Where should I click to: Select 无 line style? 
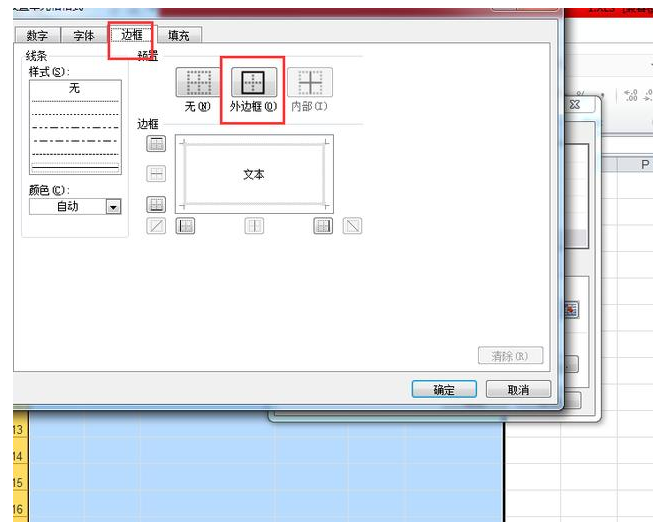point(75,88)
